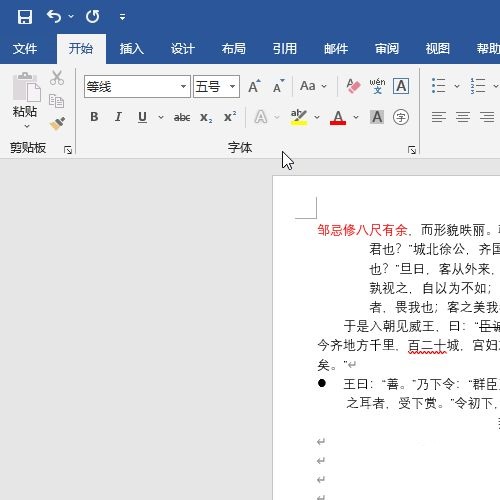Go to the 引用 tab
The height and width of the screenshot is (500, 500).
(x=285, y=49)
